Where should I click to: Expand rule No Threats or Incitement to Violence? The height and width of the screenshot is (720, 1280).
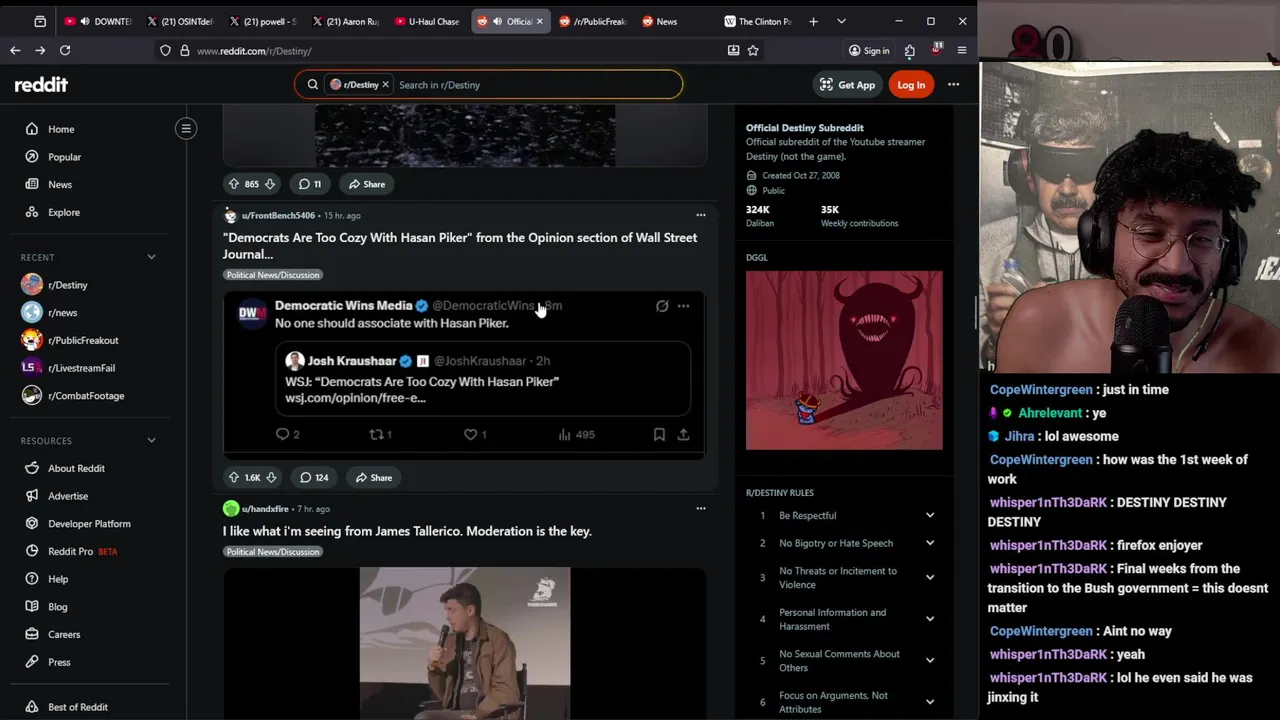point(929,578)
